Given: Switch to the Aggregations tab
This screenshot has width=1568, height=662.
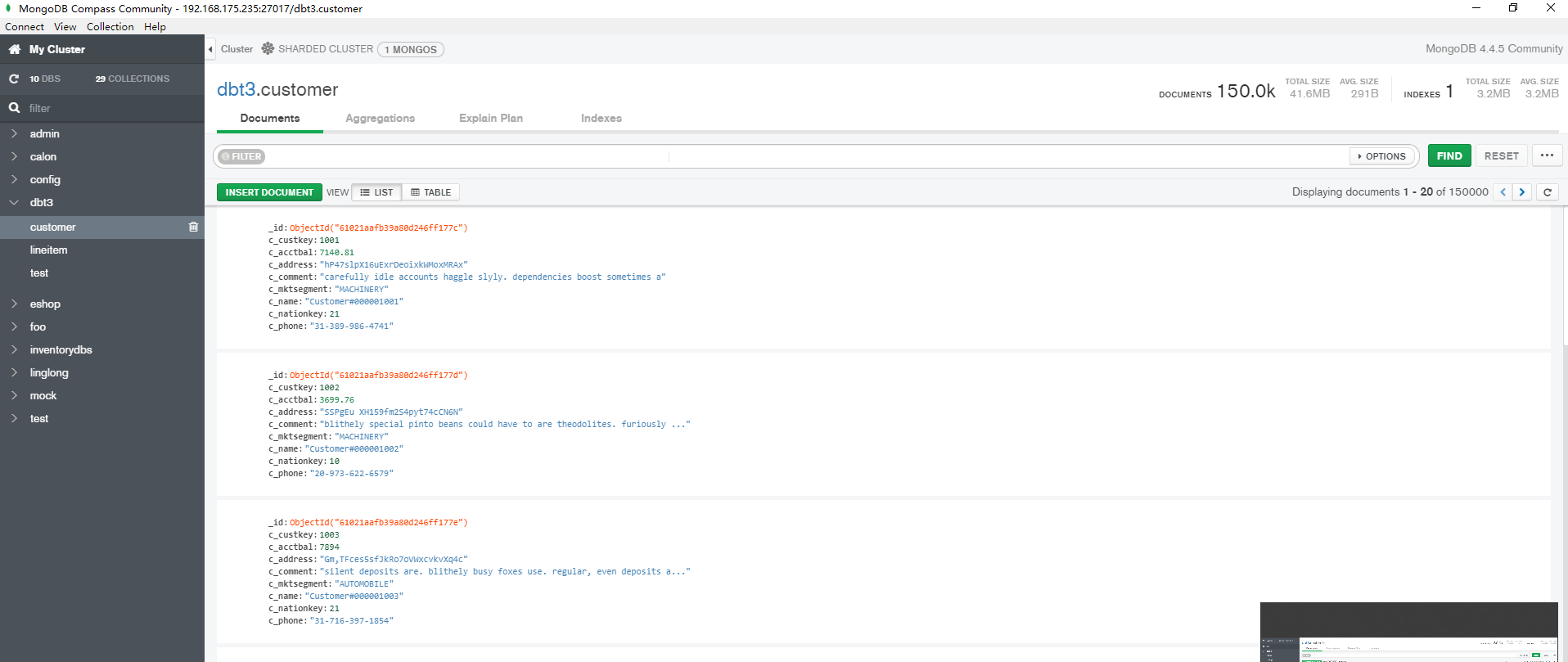Looking at the screenshot, I should [x=380, y=118].
